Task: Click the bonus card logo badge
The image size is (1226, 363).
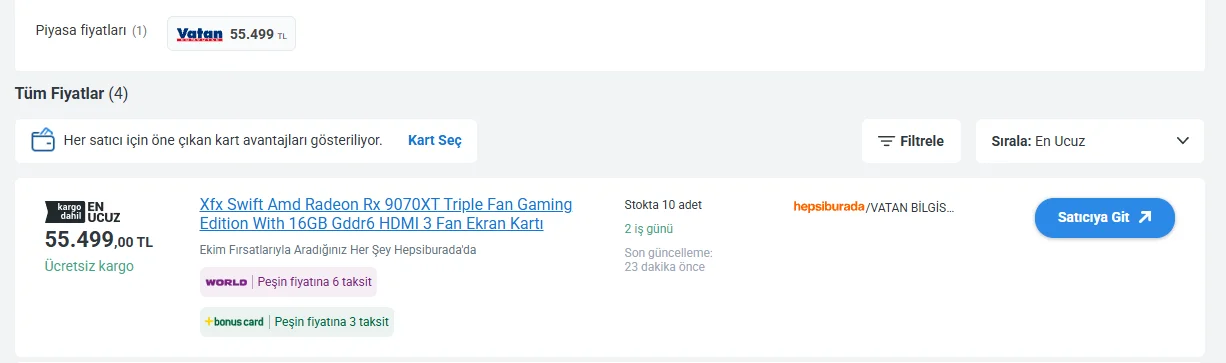Action: pos(234,322)
